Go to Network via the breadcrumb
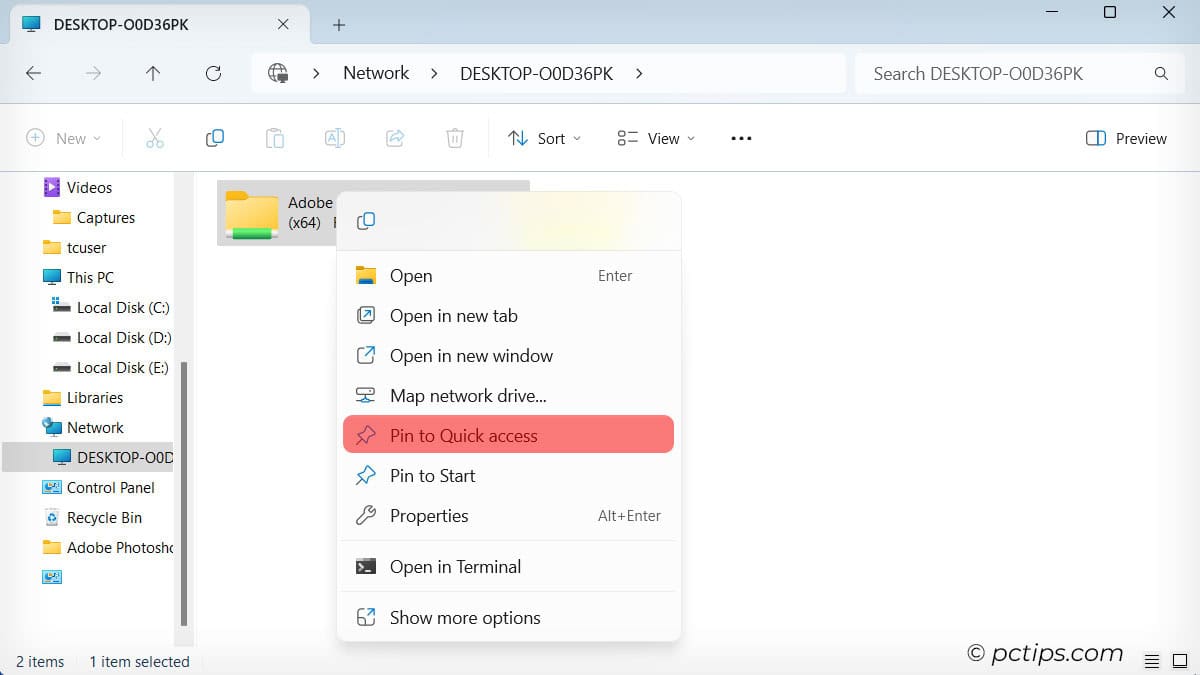 (376, 73)
